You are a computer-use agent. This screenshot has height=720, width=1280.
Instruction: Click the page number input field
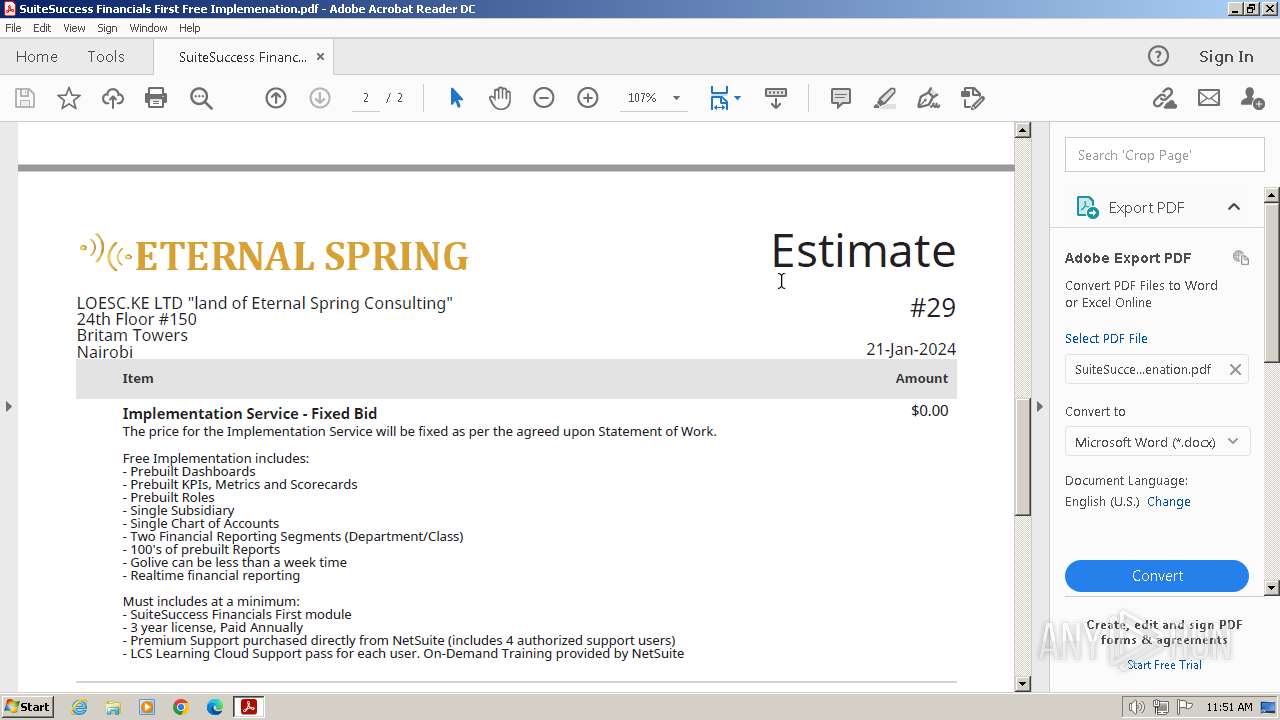[x=366, y=98]
